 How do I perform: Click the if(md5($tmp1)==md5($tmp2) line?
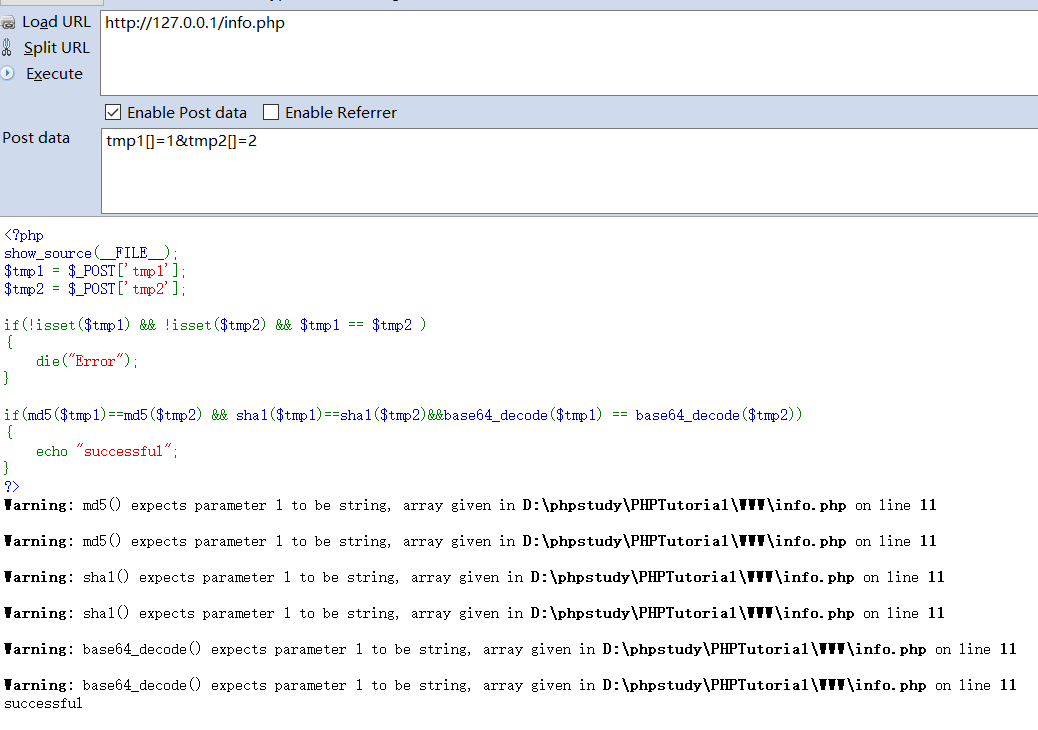tap(403, 415)
